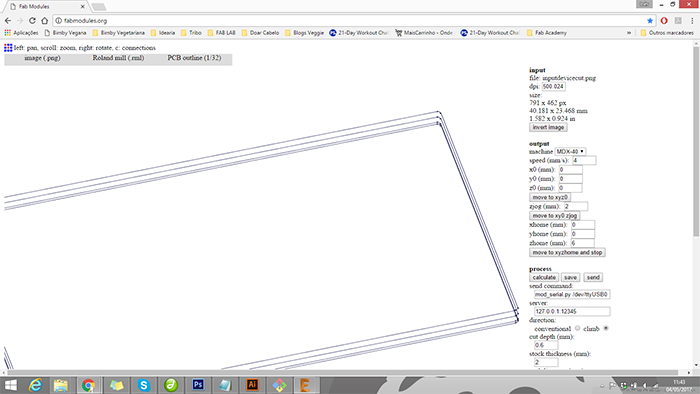Select the conventional direction radio button

(x=578, y=328)
